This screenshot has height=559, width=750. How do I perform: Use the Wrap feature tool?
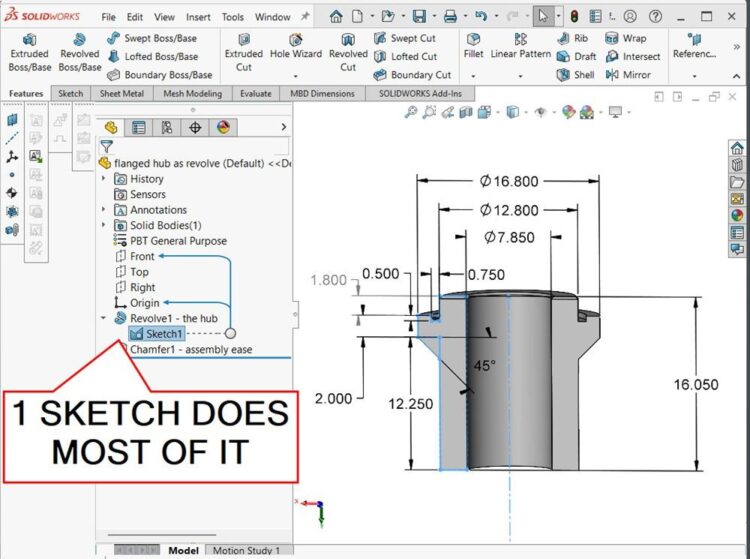[626, 38]
